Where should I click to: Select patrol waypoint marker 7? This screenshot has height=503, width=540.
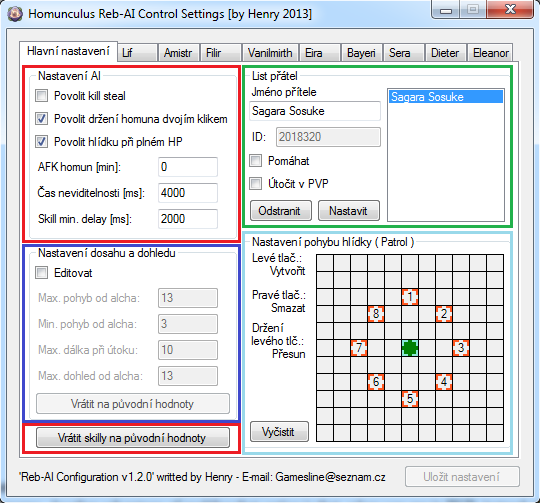tap(359, 348)
